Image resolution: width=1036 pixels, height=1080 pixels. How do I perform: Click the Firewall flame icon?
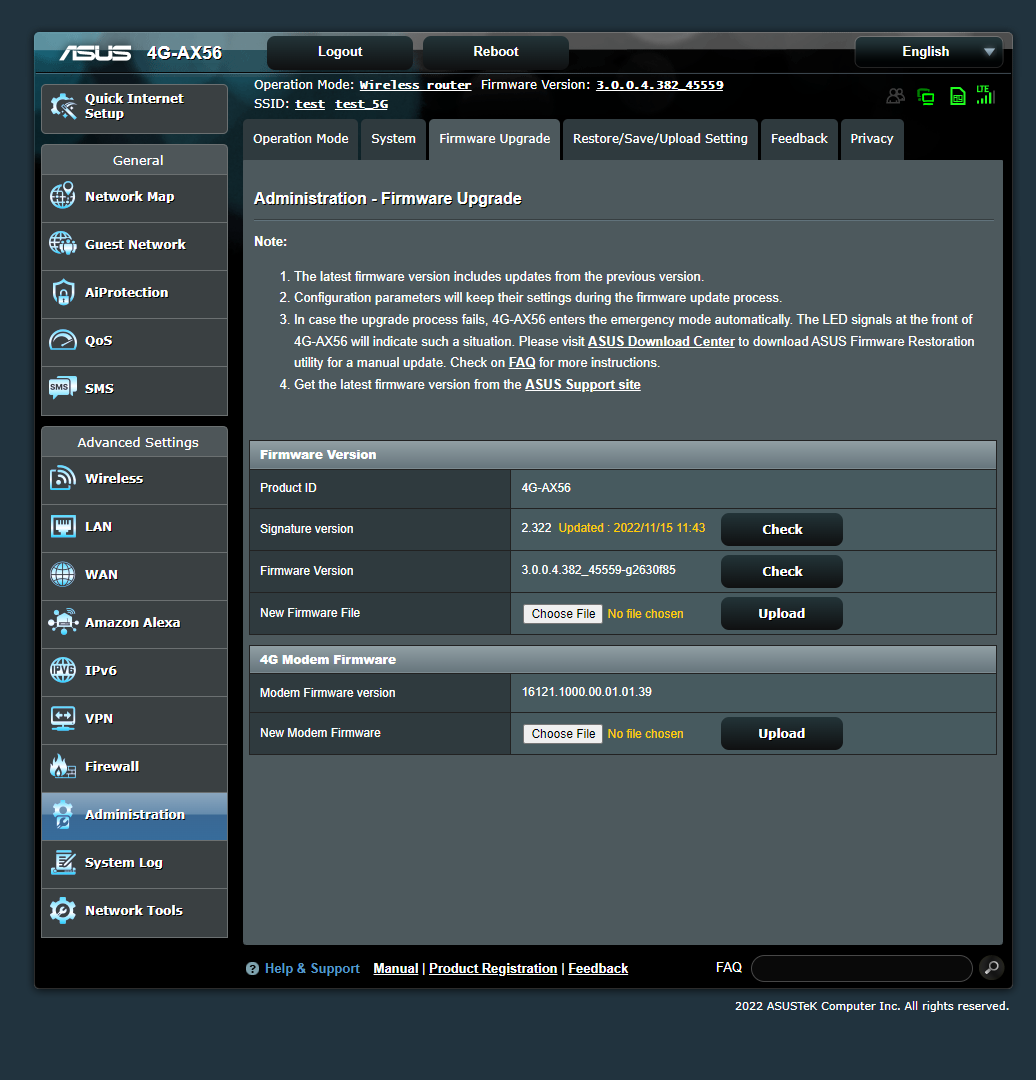click(x=63, y=766)
